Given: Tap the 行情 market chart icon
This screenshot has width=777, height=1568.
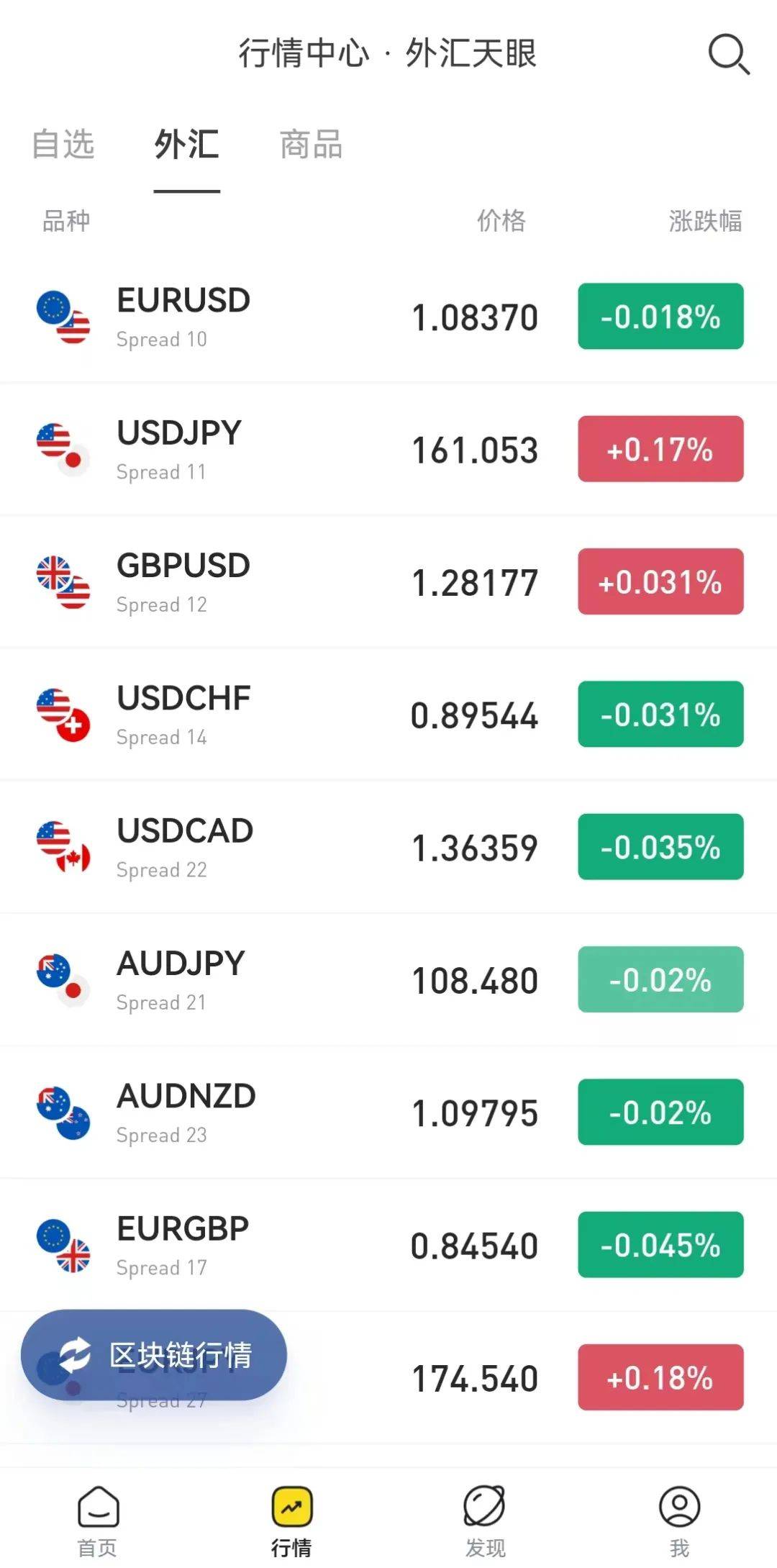Looking at the screenshot, I should click(x=291, y=1506).
